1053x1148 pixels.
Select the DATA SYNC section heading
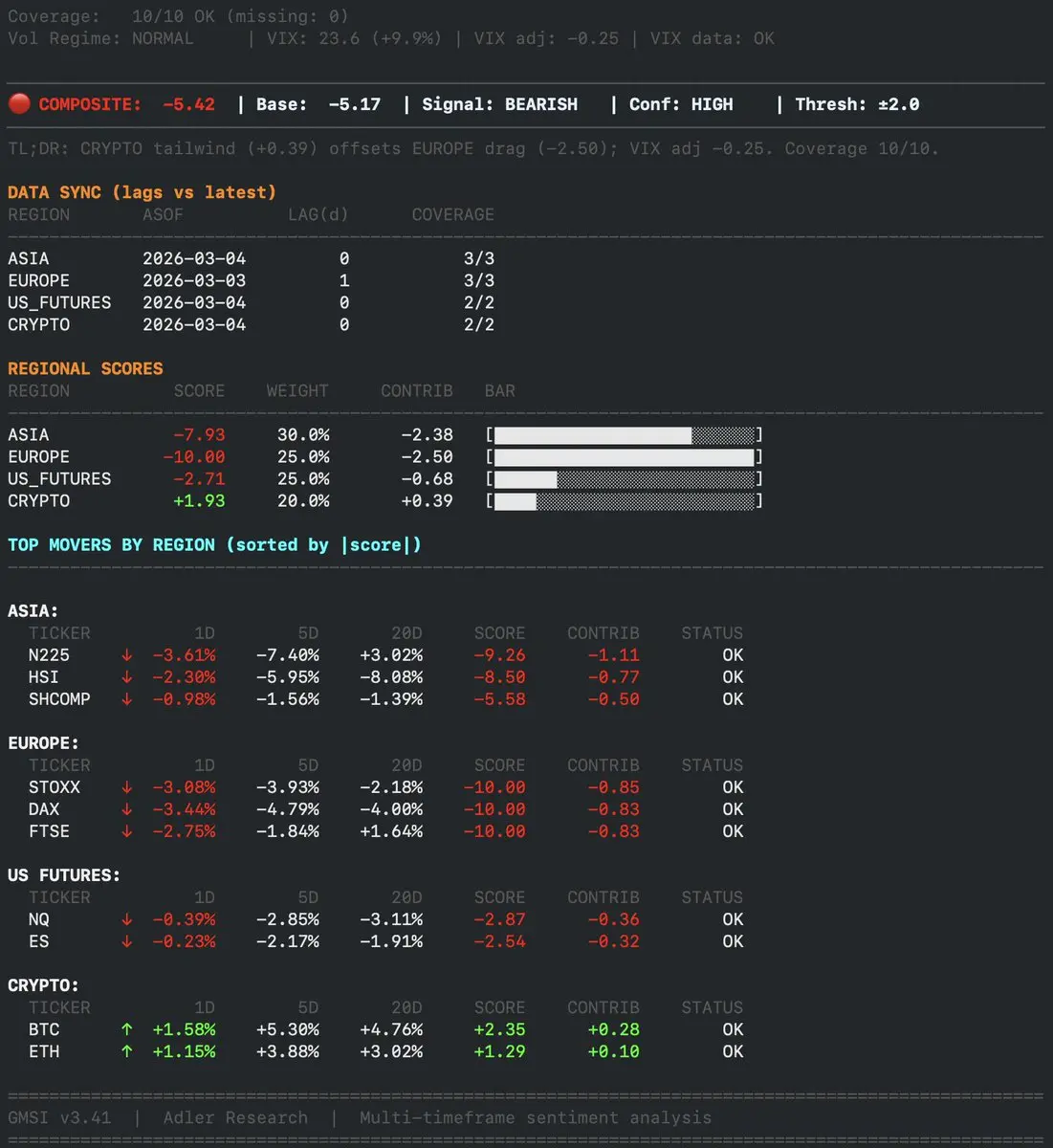tap(142, 192)
